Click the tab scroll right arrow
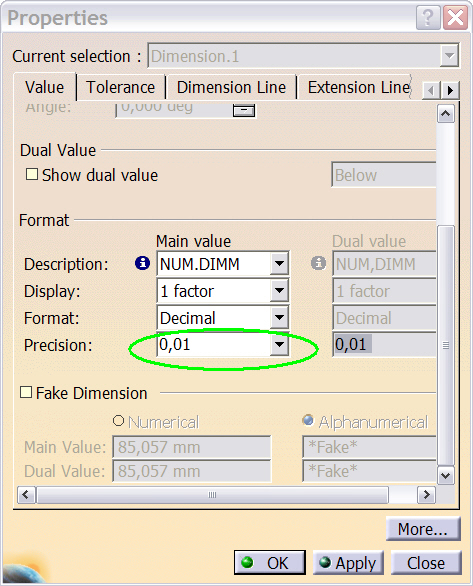 point(450,90)
